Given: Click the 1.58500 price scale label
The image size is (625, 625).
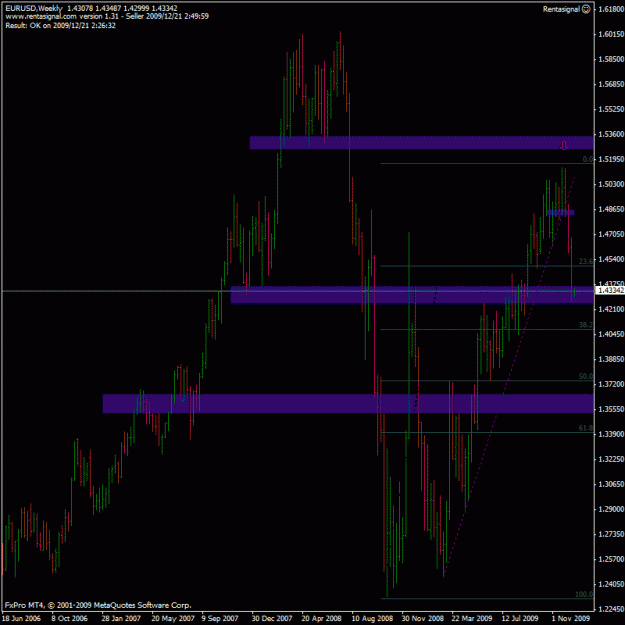Looking at the screenshot, I should 611,59.
